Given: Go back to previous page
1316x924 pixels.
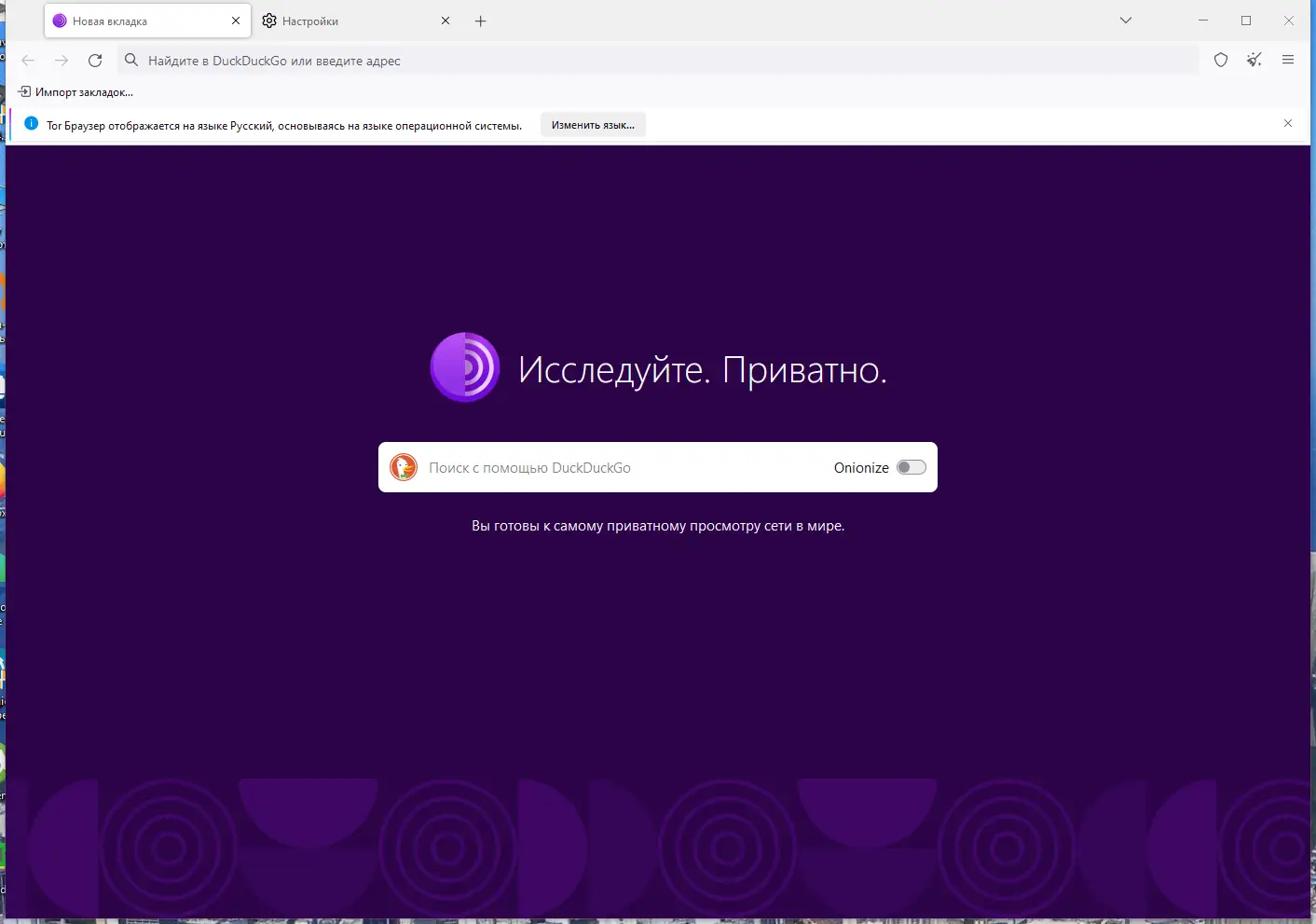Looking at the screenshot, I should (28, 61).
